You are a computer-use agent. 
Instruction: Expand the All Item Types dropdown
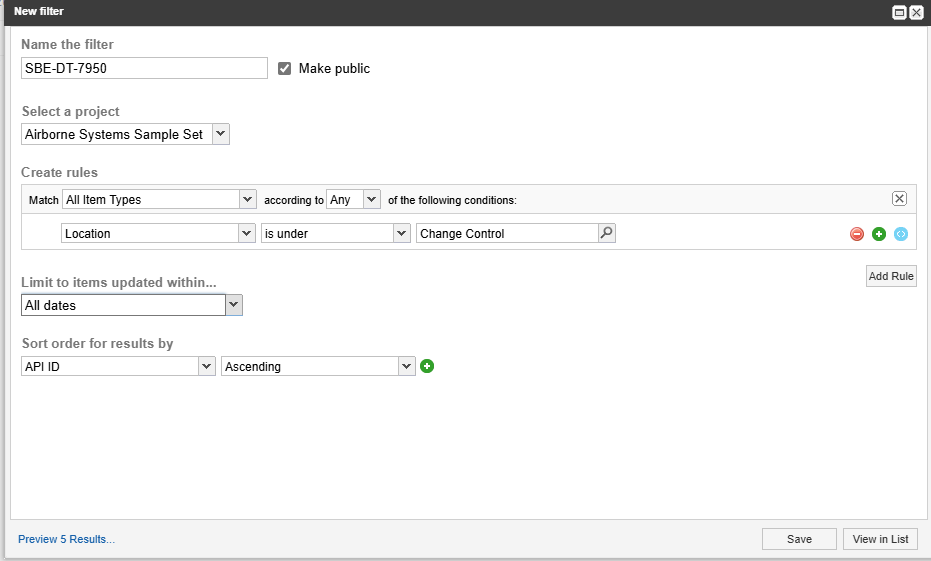pyautogui.click(x=159, y=199)
